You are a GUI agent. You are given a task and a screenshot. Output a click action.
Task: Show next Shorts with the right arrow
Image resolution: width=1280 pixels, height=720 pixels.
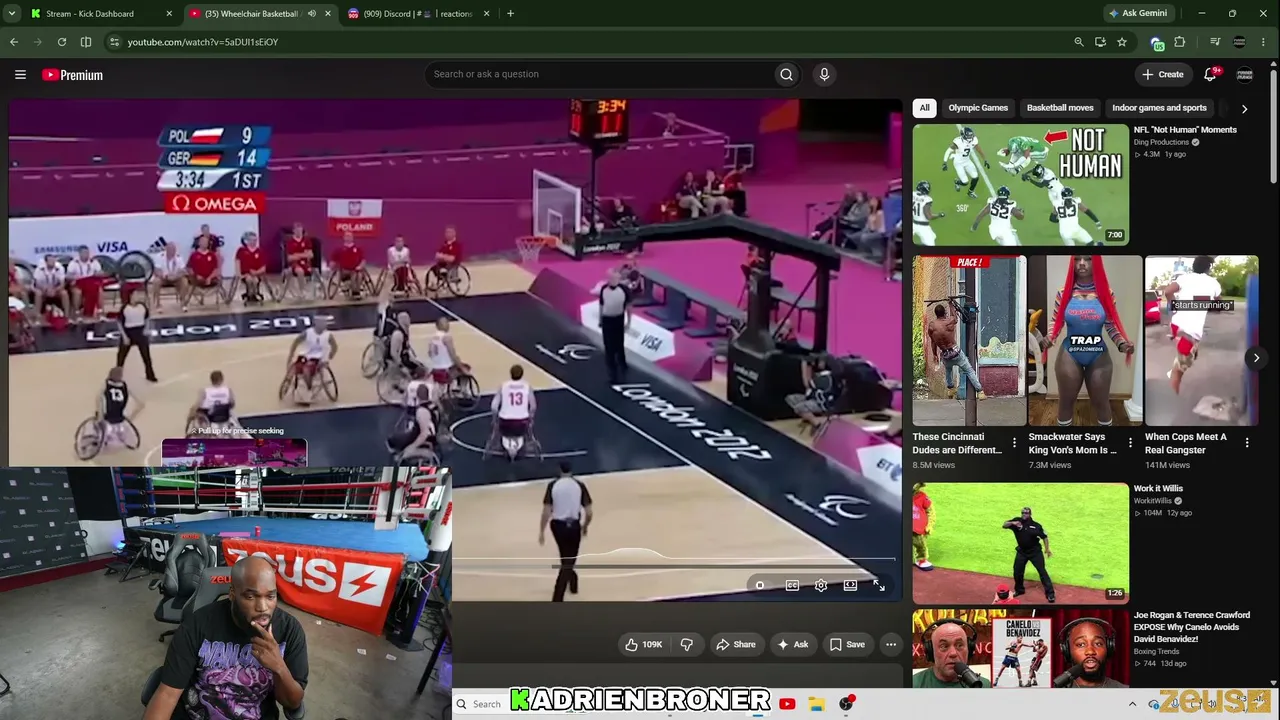(x=1257, y=358)
